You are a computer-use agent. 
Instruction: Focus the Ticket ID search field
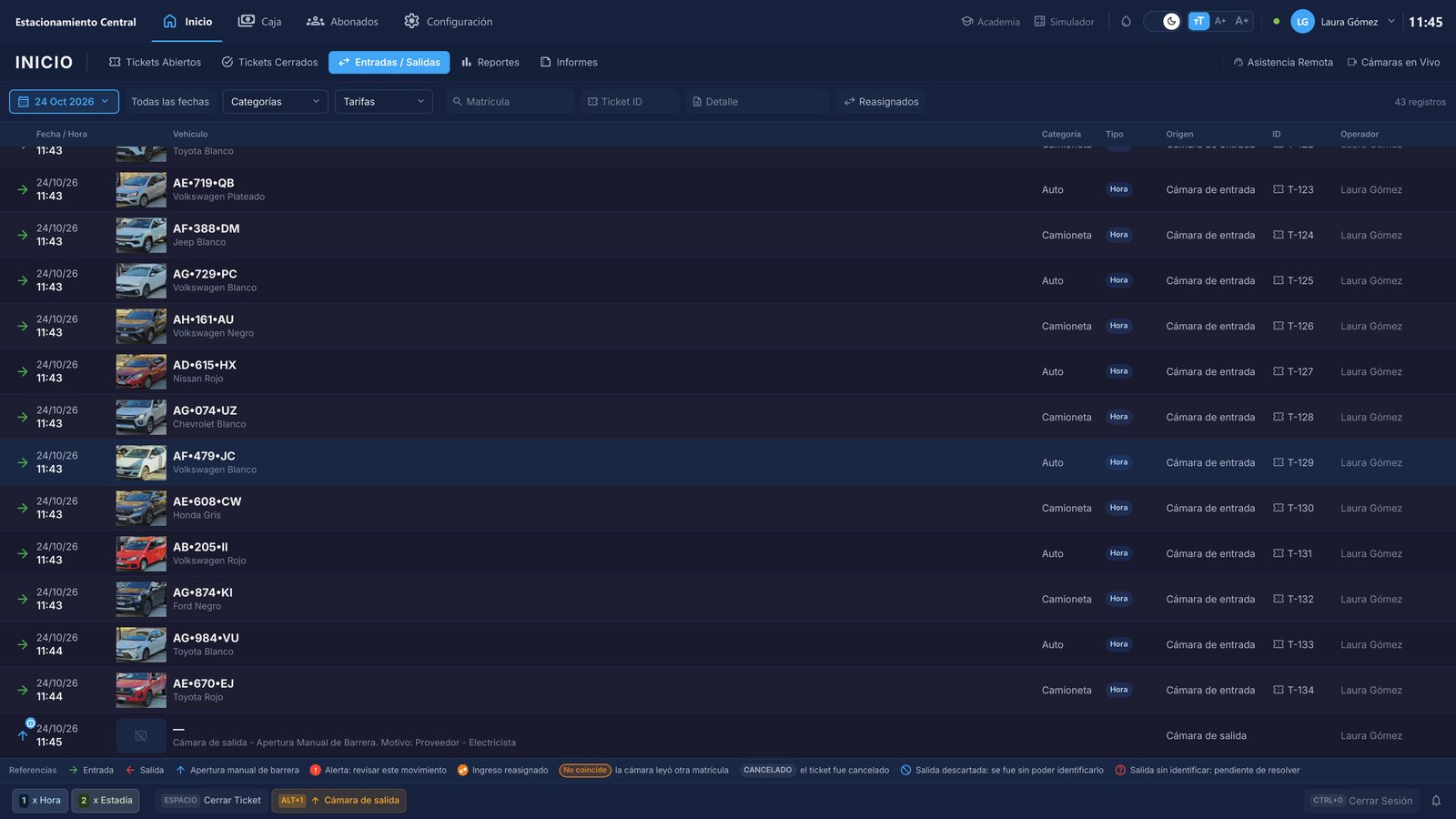630,101
